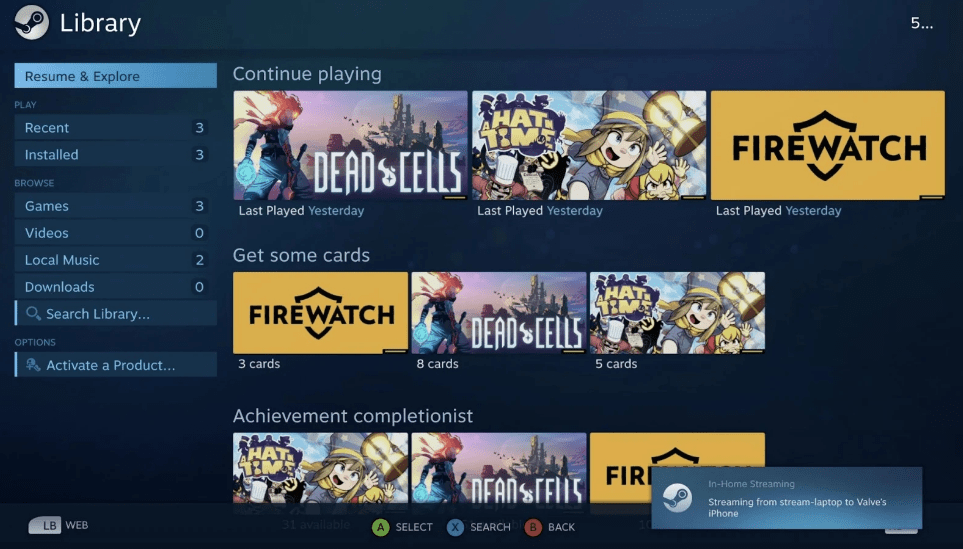The width and height of the screenshot is (963, 549).
Task: Click the green A Select button icon
Action: coord(381,527)
